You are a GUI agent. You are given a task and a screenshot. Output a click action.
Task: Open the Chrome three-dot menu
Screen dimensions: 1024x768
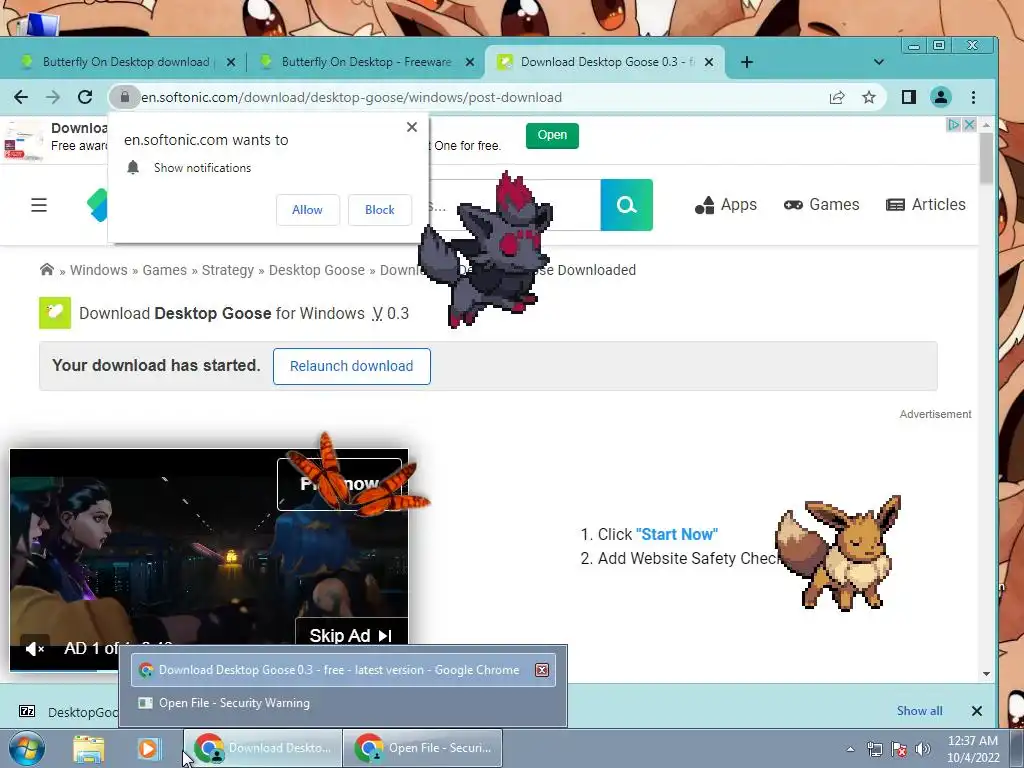pos(973,97)
